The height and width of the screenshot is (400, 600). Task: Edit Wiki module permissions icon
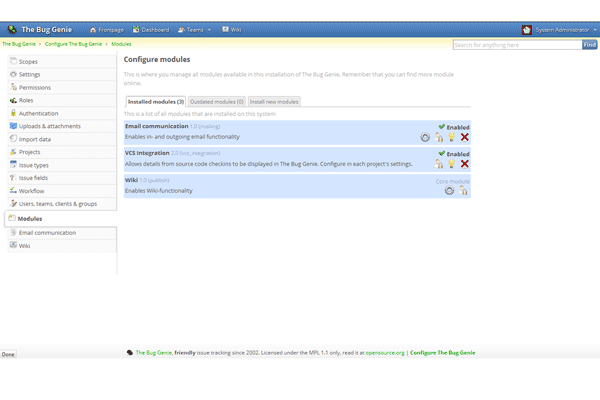pyautogui.click(x=463, y=190)
